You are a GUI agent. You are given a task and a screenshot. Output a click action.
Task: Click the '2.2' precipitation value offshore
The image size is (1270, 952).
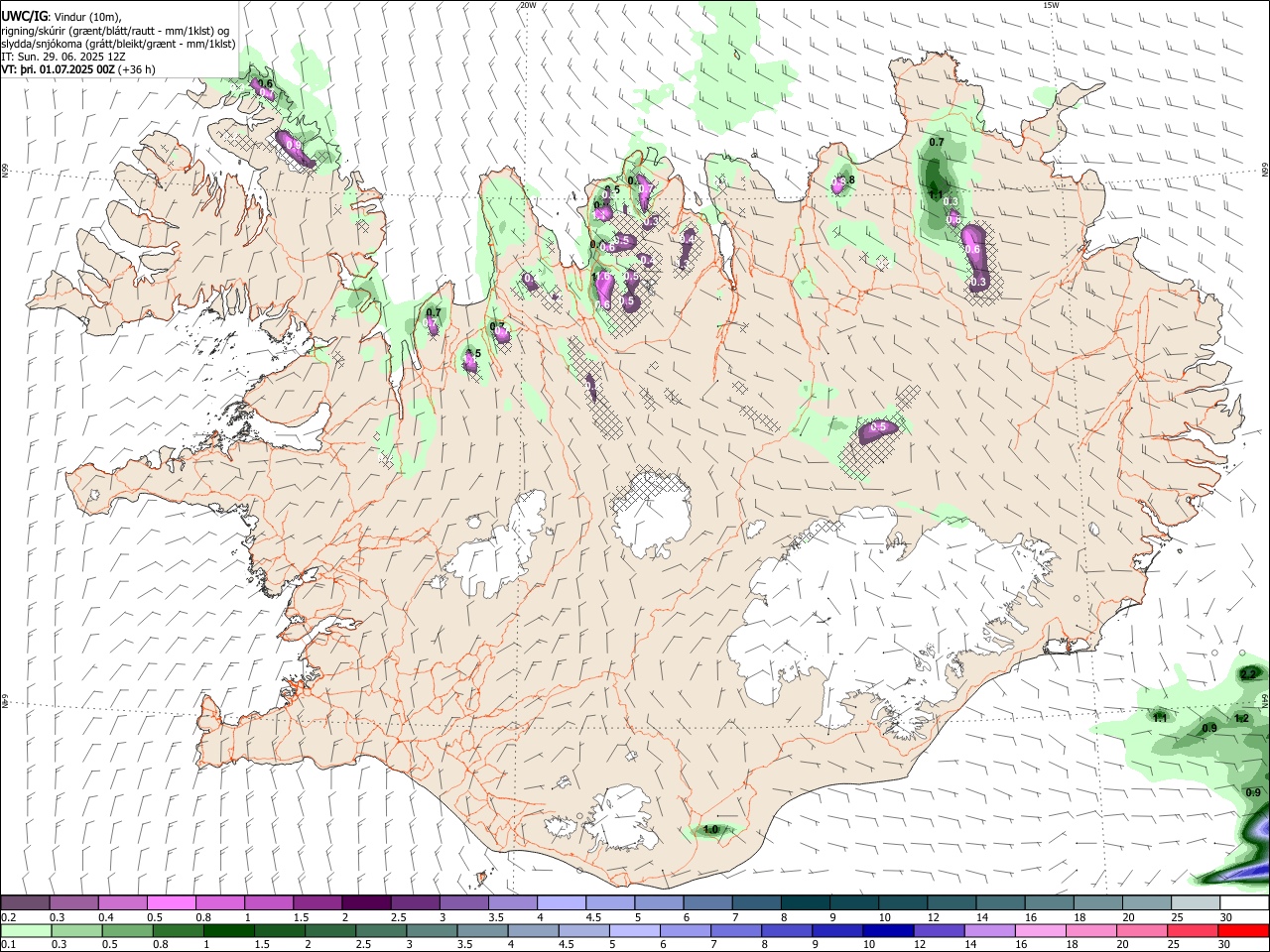[x=1248, y=674]
